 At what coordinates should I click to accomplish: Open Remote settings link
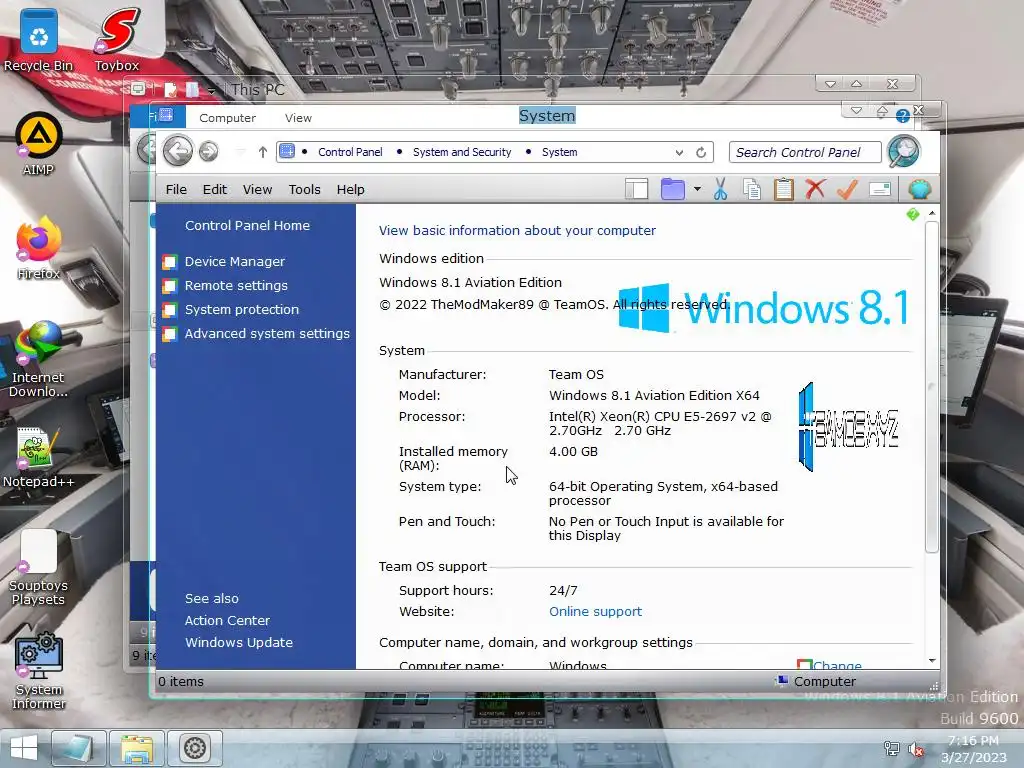[236, 285]
